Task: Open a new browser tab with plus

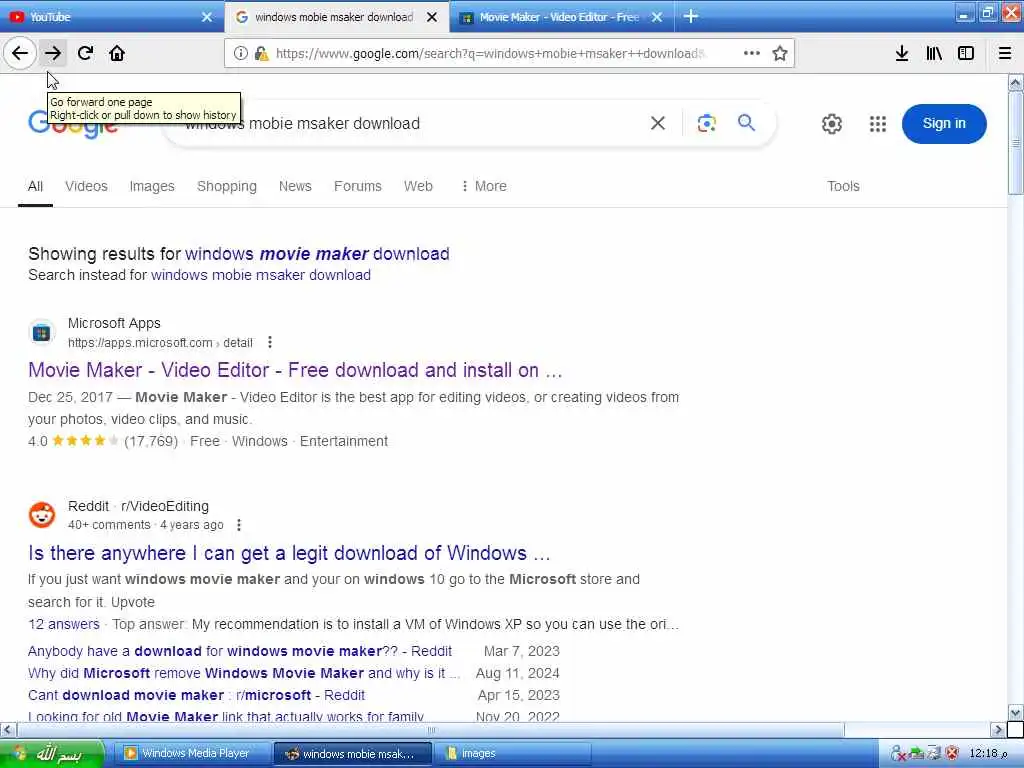Action: [691, 16]
